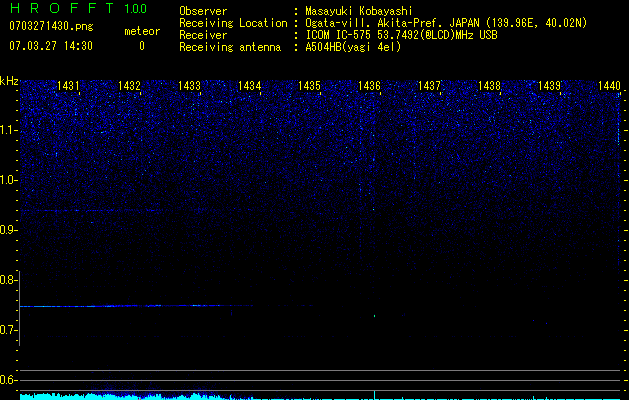Click the HROFFT 1.0.0 title text
The width and height of the screenshot is (629, 400).
78,8
